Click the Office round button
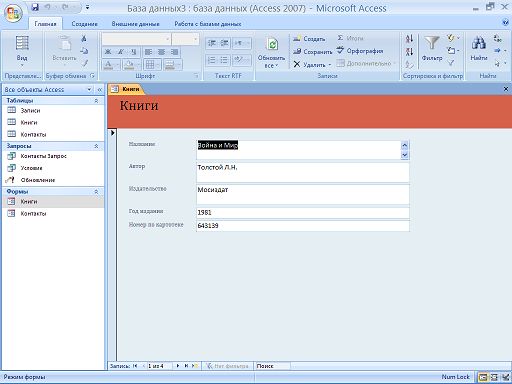 click(x=13, y=13)
